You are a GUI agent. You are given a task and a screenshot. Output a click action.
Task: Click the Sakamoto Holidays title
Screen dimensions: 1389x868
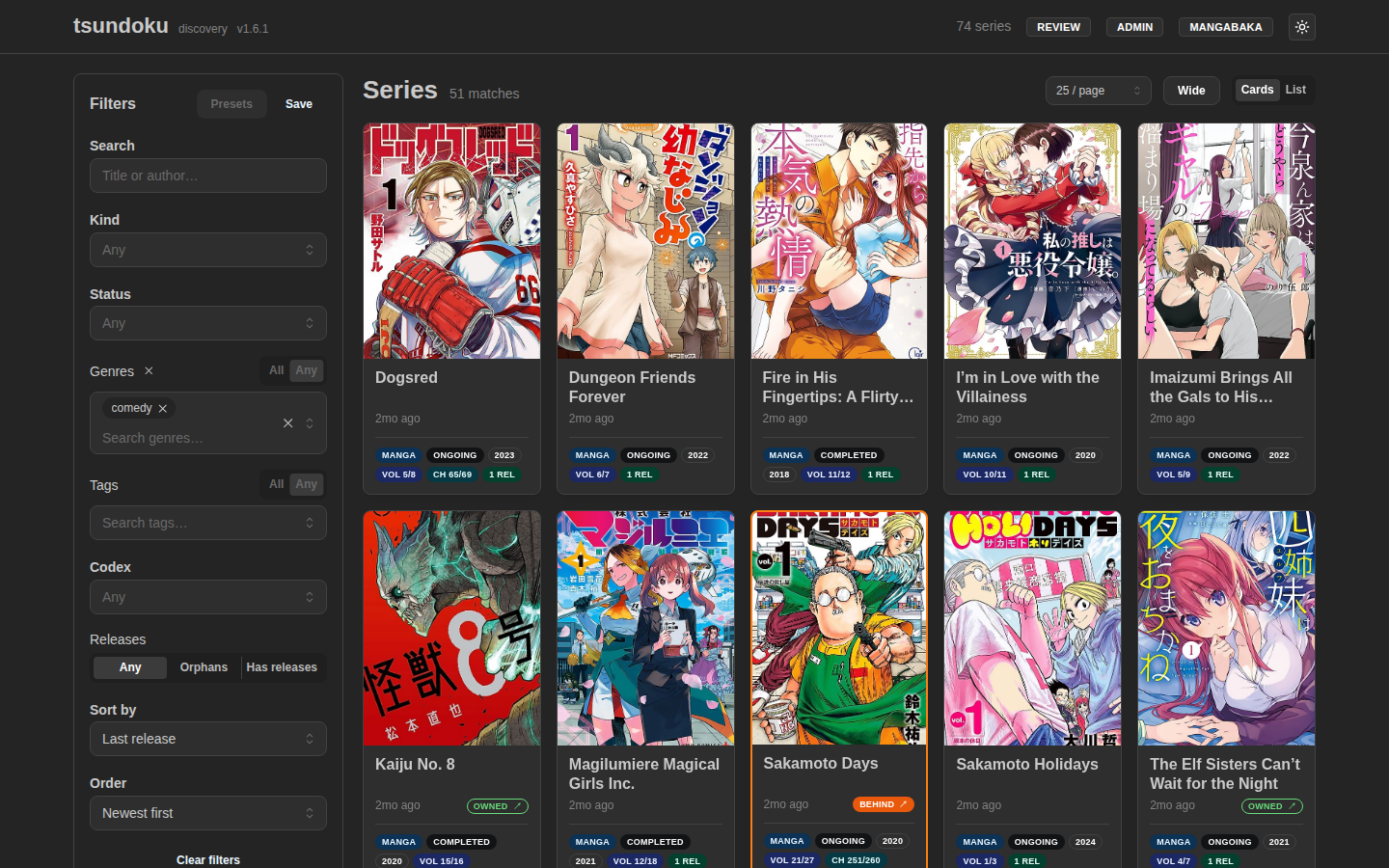(1027, 765)
